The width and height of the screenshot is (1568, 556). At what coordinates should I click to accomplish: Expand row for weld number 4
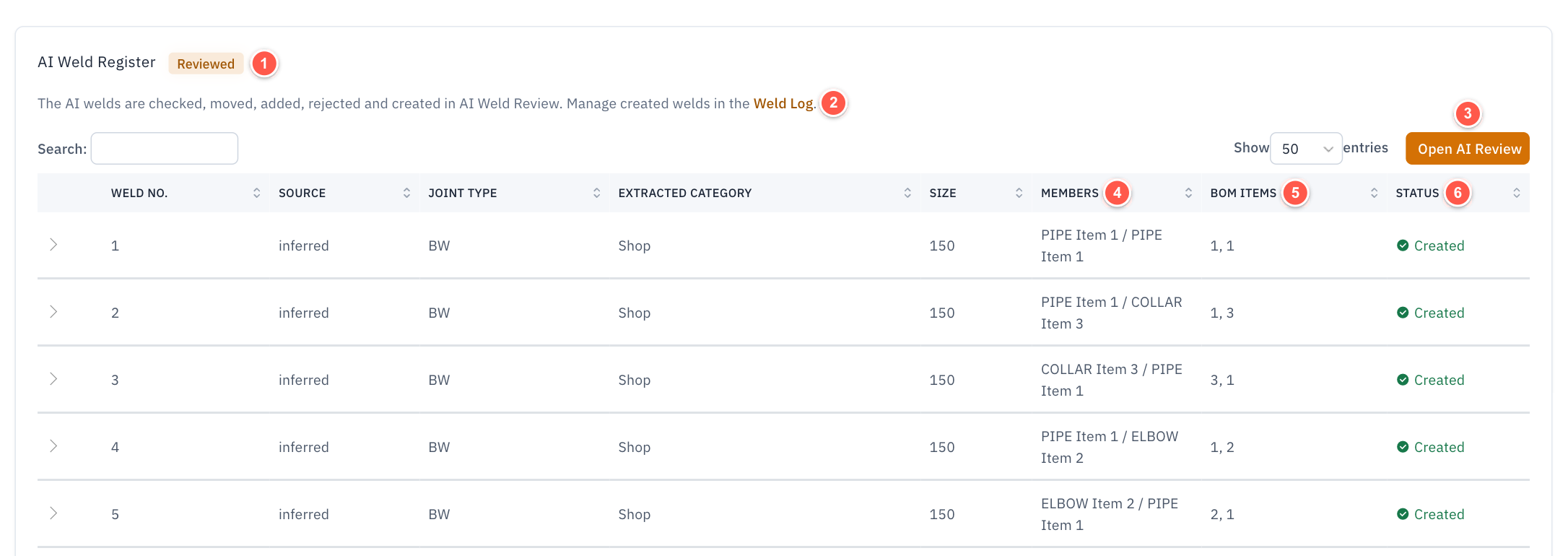click(53, 446)
